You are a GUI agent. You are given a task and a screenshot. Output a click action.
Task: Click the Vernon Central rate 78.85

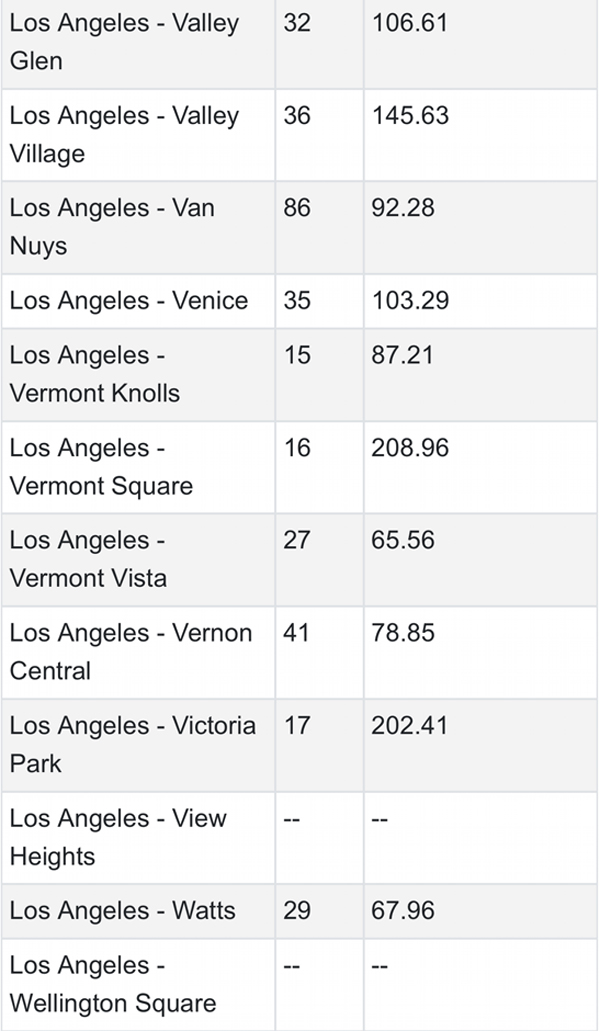pos(403,633)
